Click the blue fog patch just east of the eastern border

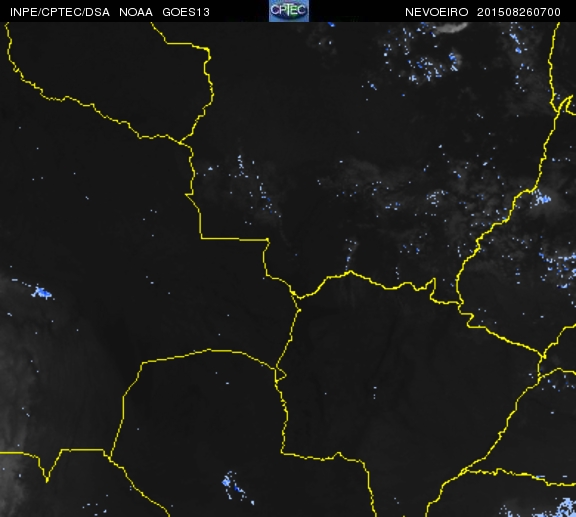click(542, 198)
